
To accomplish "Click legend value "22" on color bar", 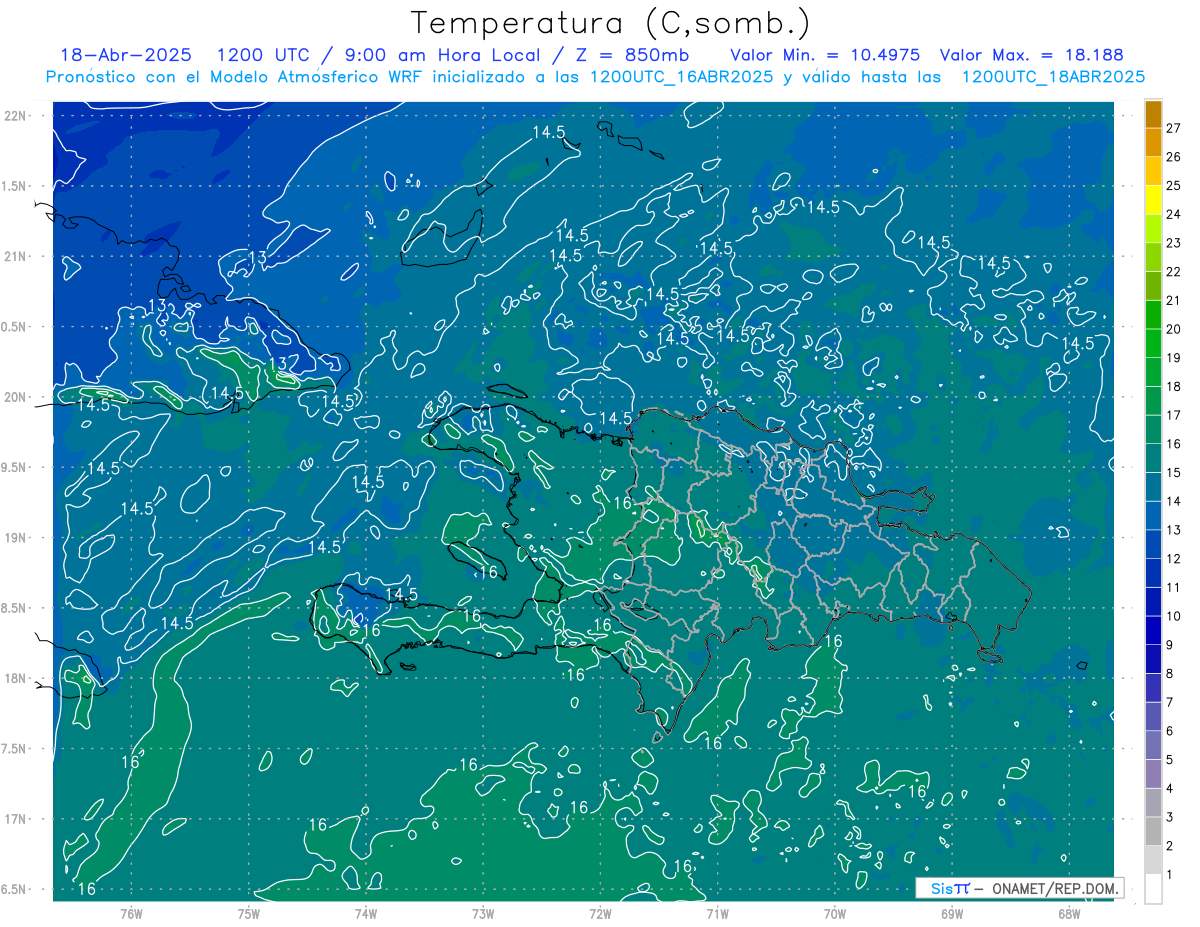I will click(x=1174, y=272).
